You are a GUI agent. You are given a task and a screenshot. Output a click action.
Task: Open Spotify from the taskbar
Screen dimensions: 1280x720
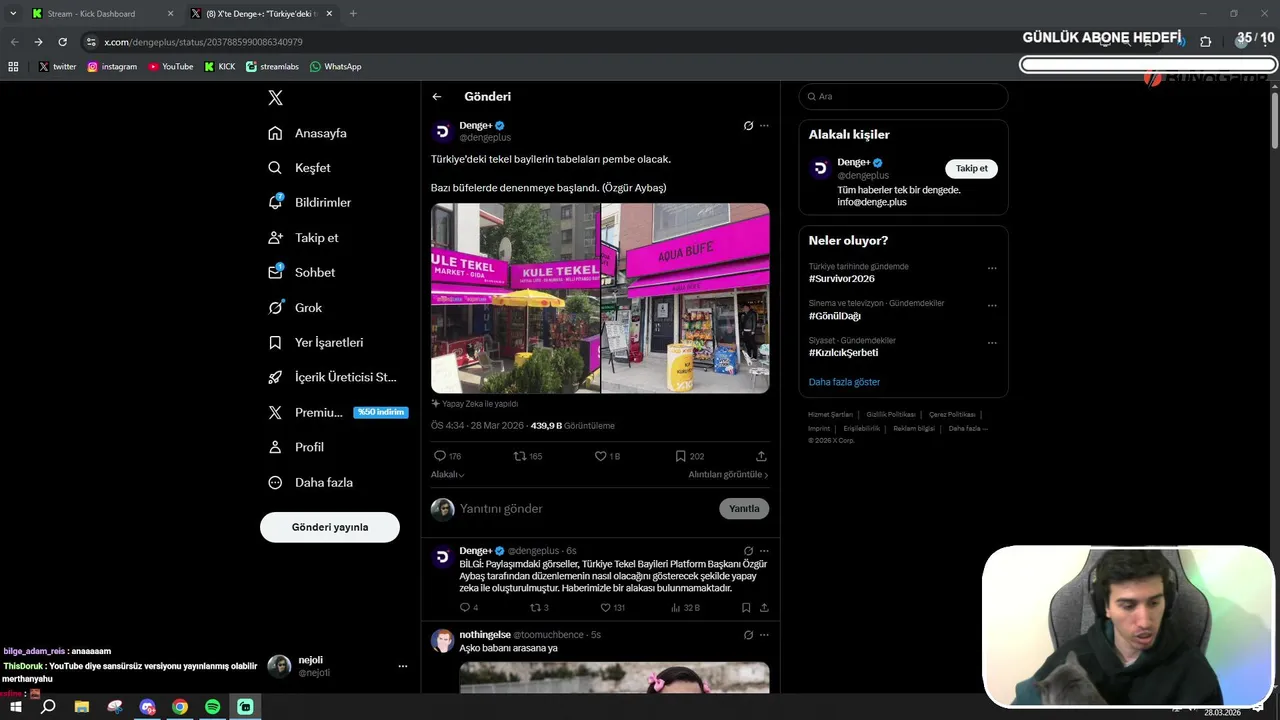212,707
